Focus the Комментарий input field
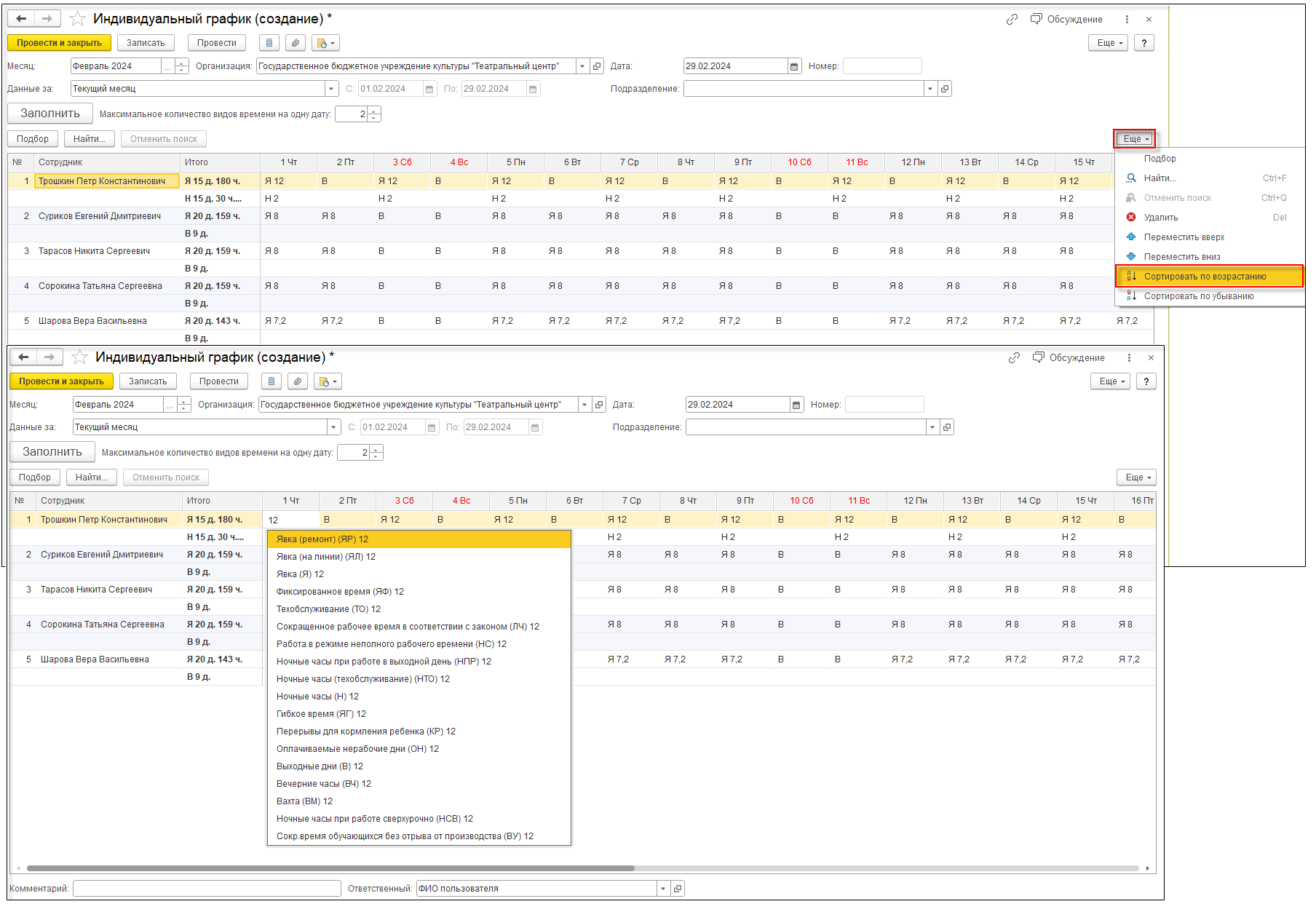The image size is (1316, 912). (207, 889)
